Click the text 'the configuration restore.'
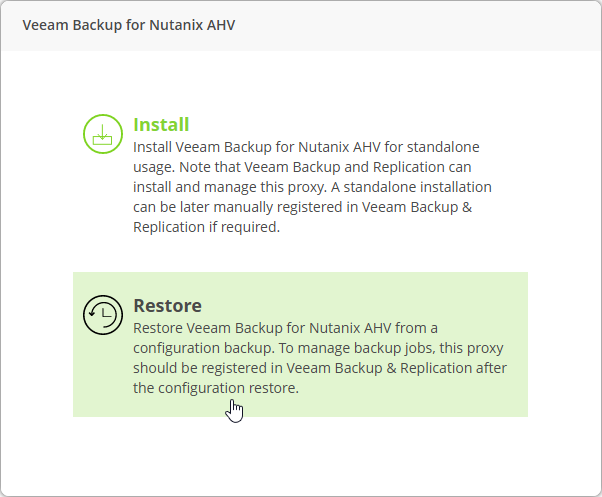This screenshot has height=497, width=602. tap(216, 388)
